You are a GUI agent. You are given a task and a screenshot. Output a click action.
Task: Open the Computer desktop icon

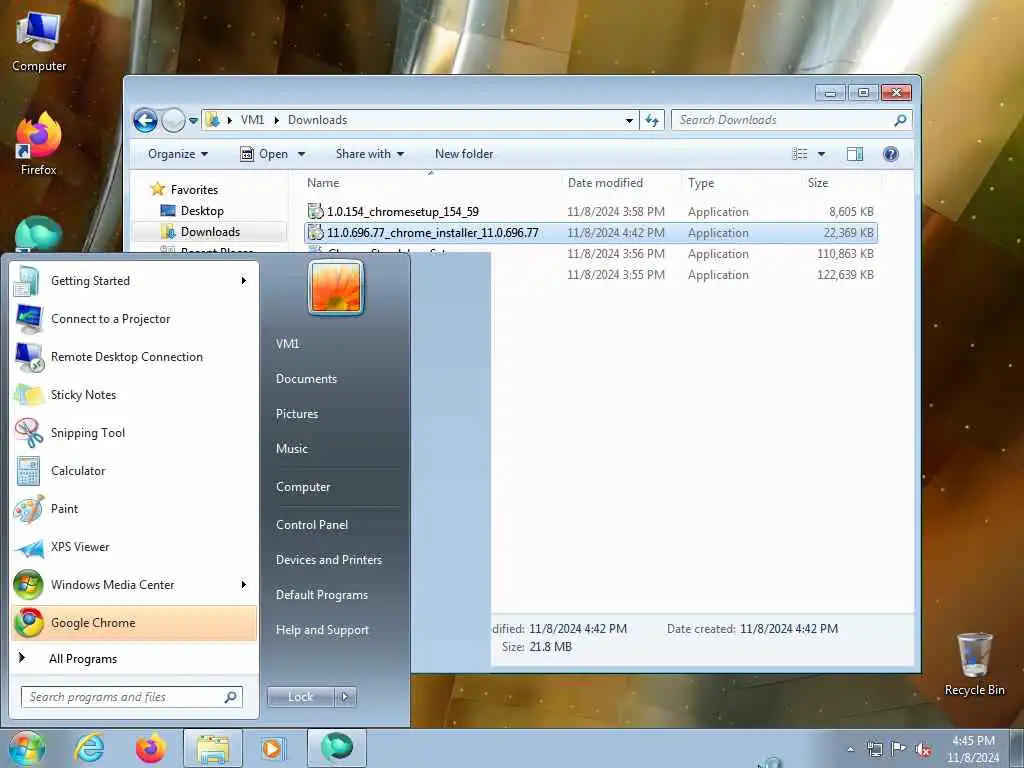[39, 43]
